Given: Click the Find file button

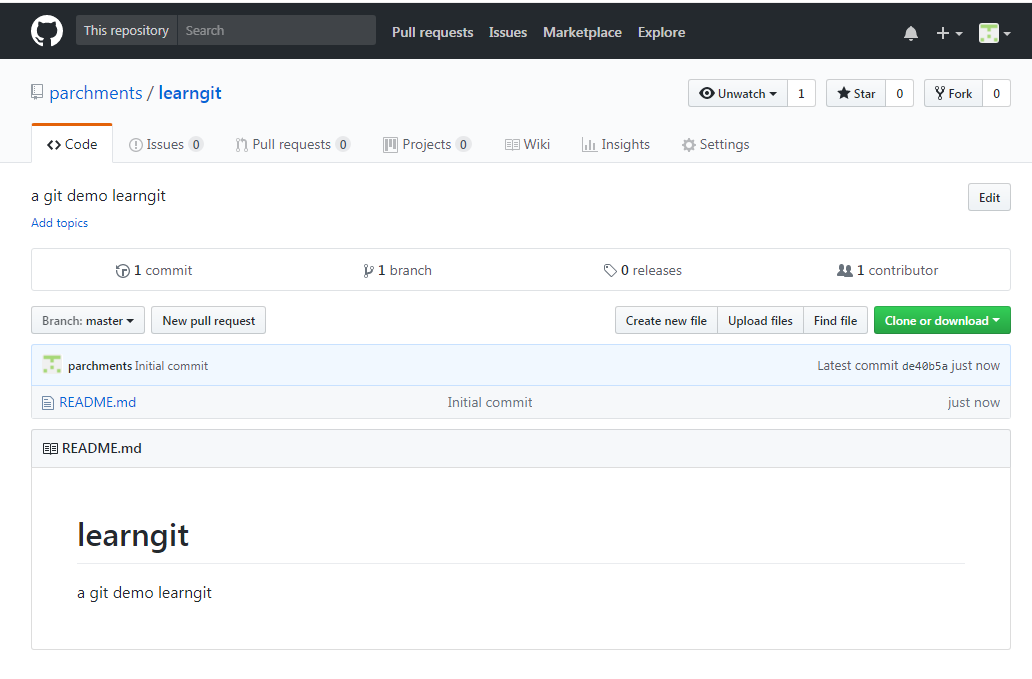Looking at the screenshot, I should 835,320.
